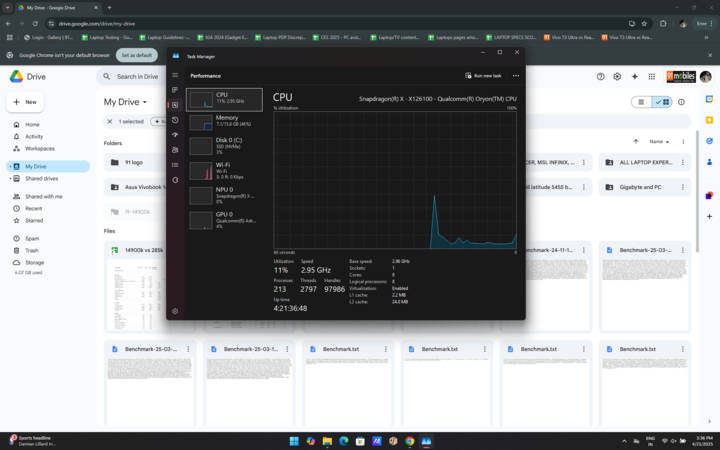Open a new Chrome tab
Image resolution: width=720 pixels, height=450 pixels.
[109, 8]
